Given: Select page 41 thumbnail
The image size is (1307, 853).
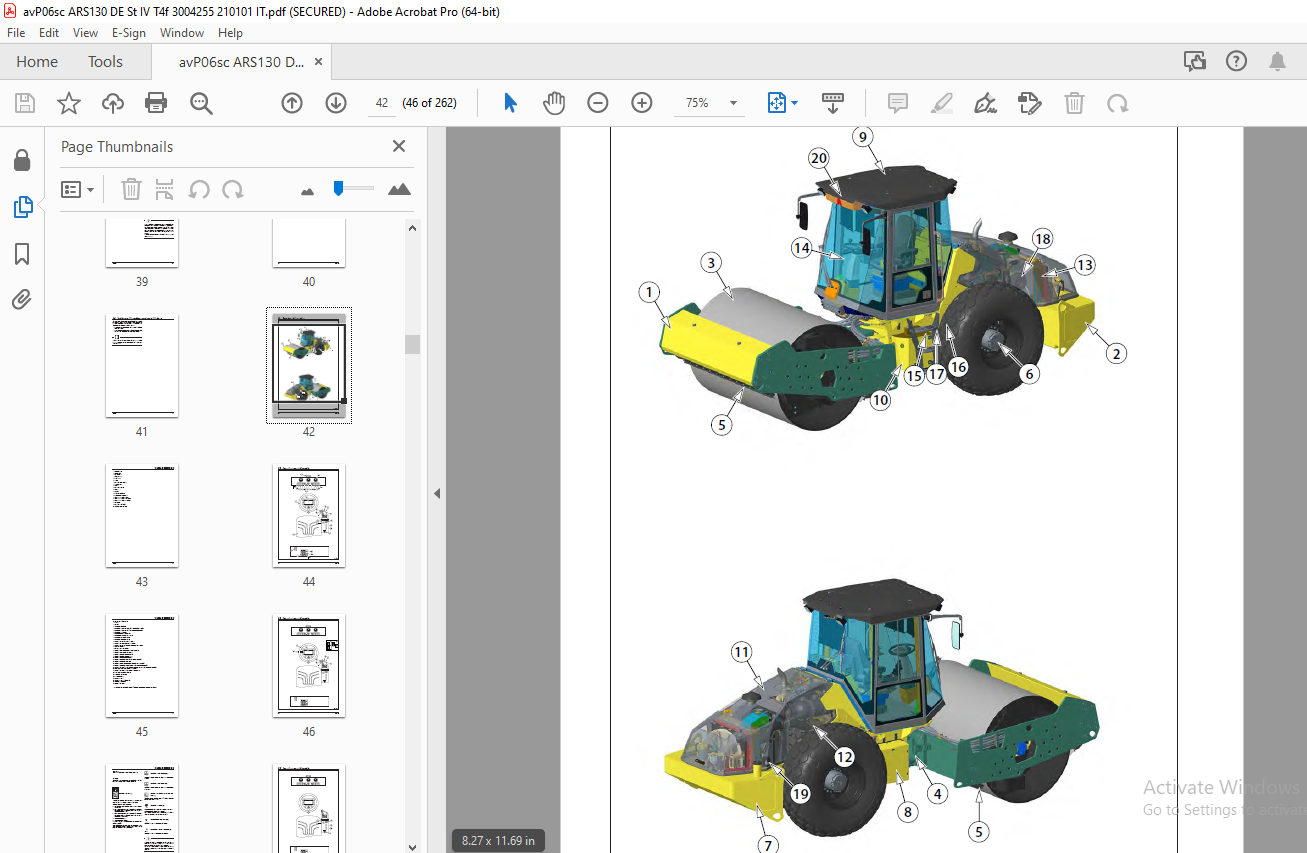Looking at the screenshot, I should (142, 366).
